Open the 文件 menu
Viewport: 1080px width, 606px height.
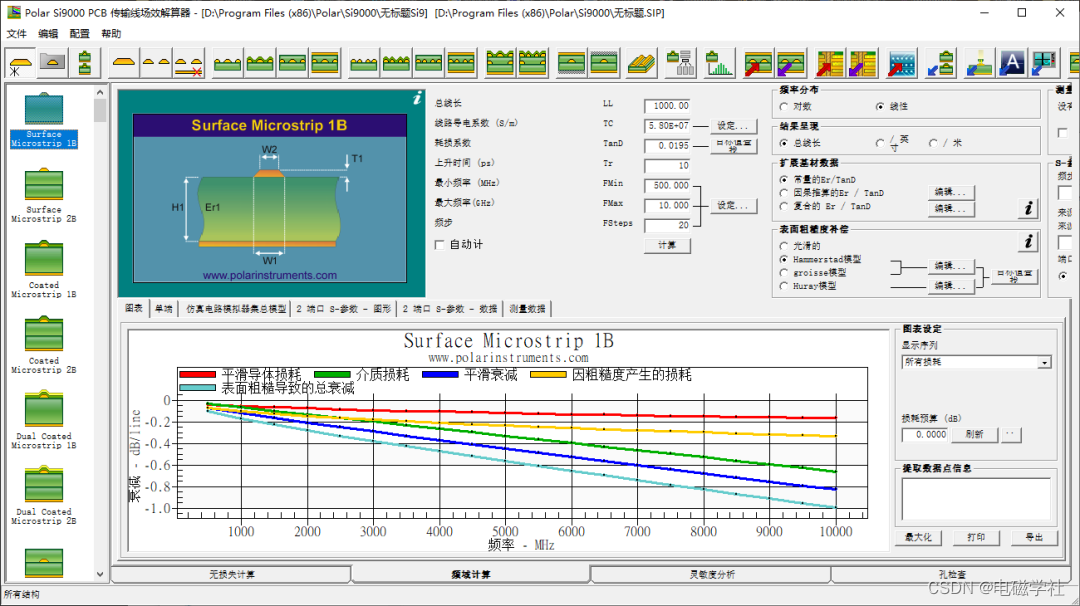point(17,34)
